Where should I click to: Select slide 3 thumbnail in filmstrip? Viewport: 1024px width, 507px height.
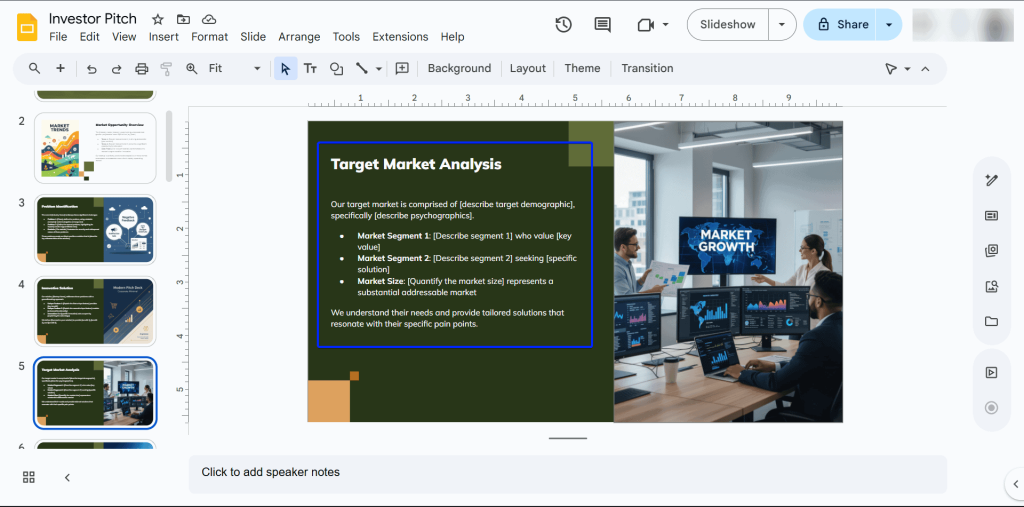coord(95,229)
